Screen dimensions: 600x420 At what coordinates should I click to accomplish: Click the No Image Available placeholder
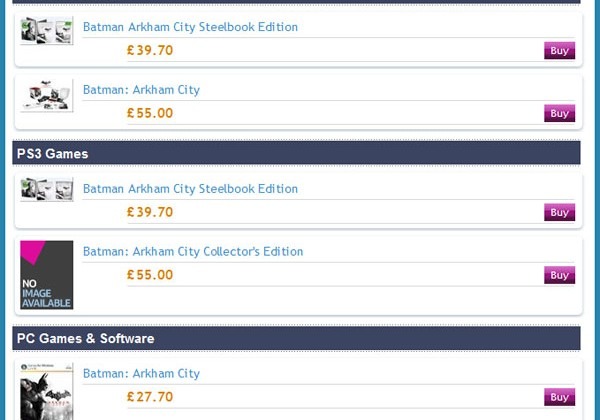pyautogui.click(x=47, y=275)
